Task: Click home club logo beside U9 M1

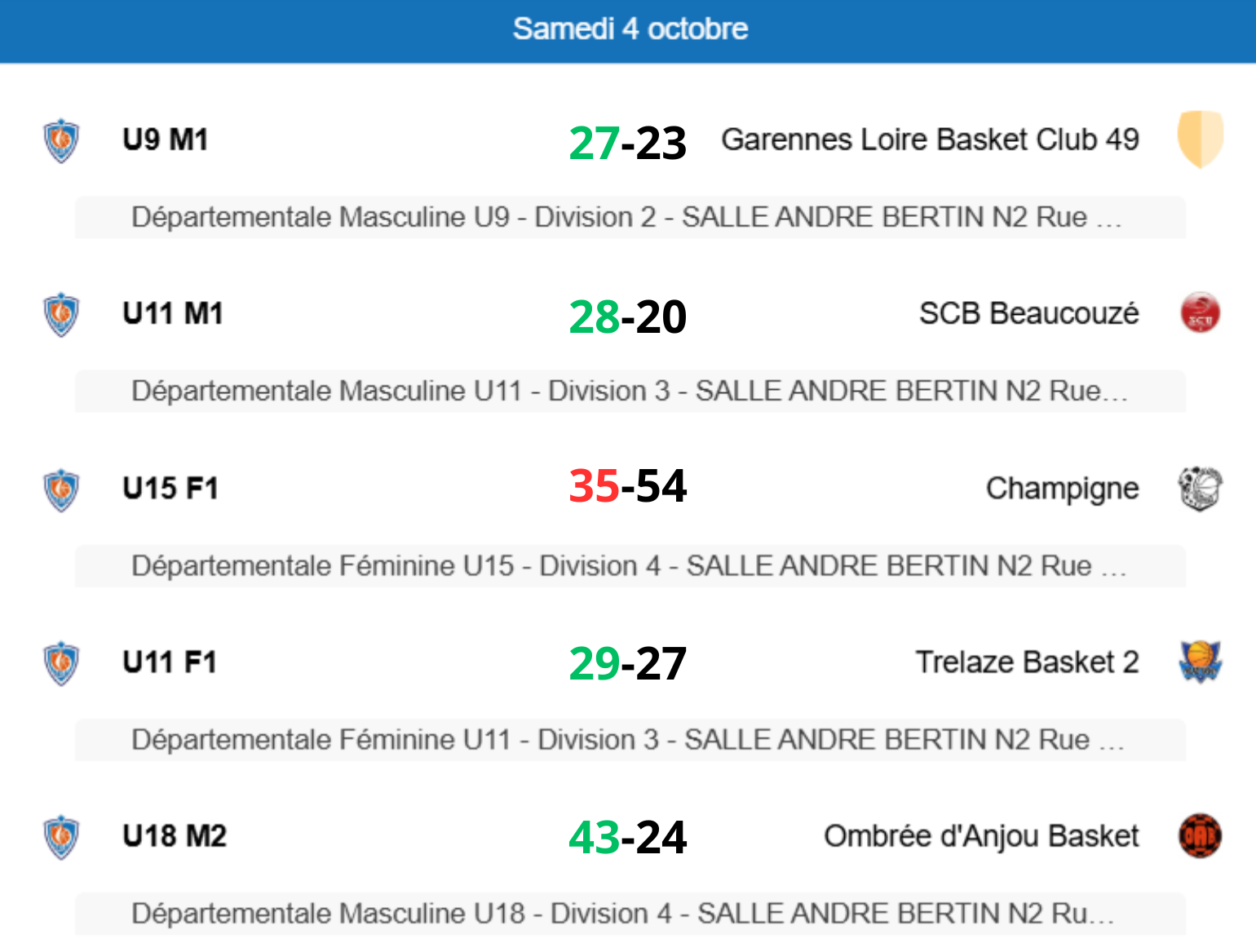Action: [61, 141]
